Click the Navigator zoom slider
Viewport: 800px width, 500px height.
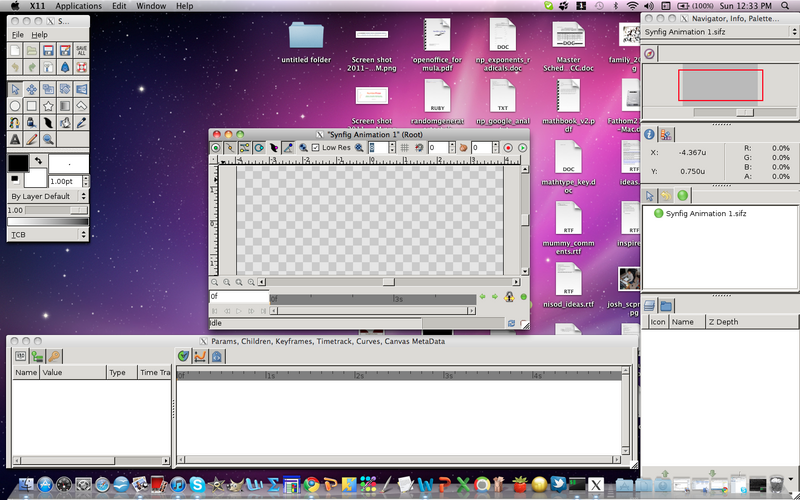pos(745,112)
